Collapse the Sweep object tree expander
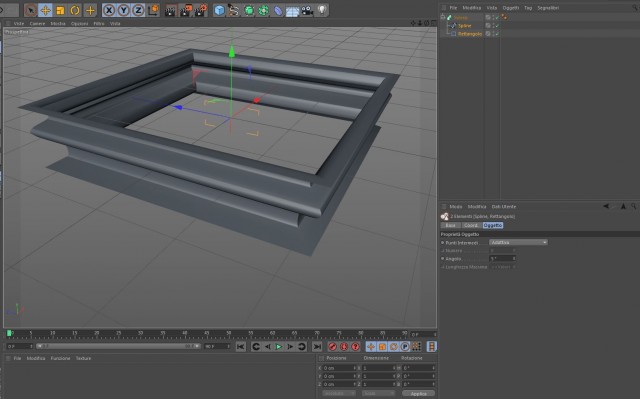Screen dimensions: 640x399 point(443,17)
